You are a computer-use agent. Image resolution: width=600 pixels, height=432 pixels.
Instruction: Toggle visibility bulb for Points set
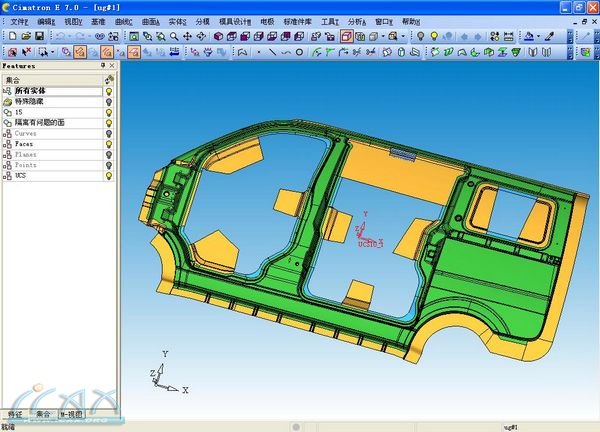[109, 165]
